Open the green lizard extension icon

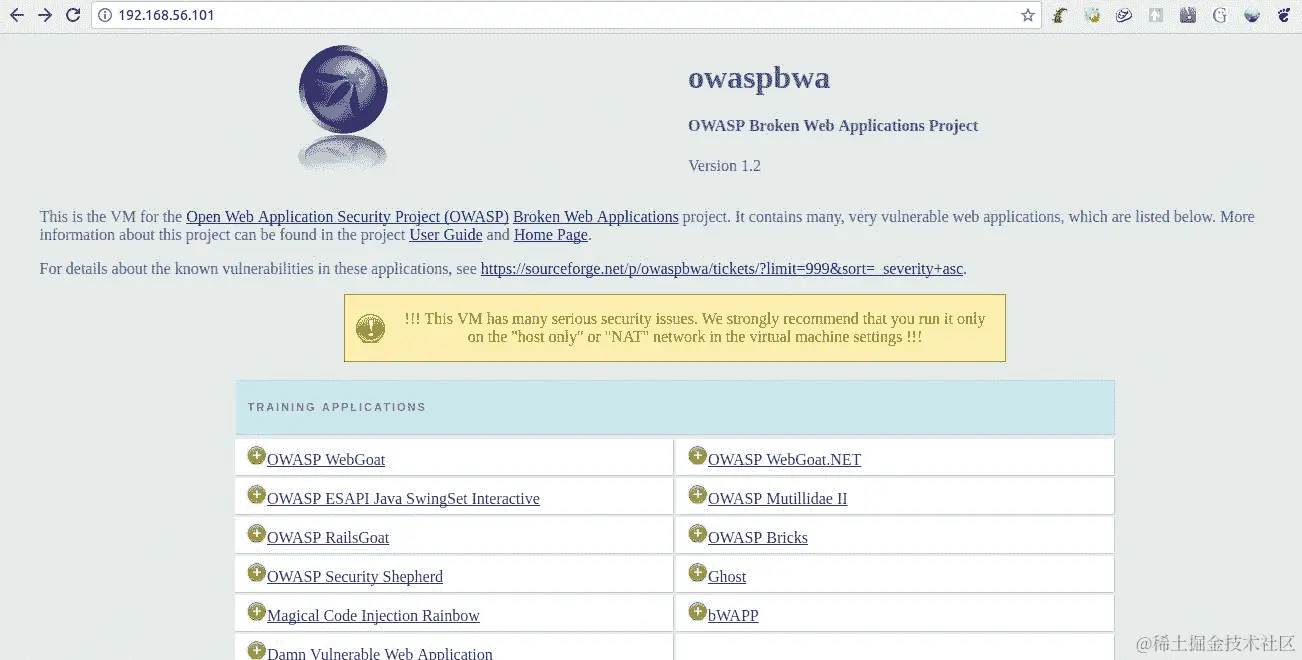tap(1059, 15)
